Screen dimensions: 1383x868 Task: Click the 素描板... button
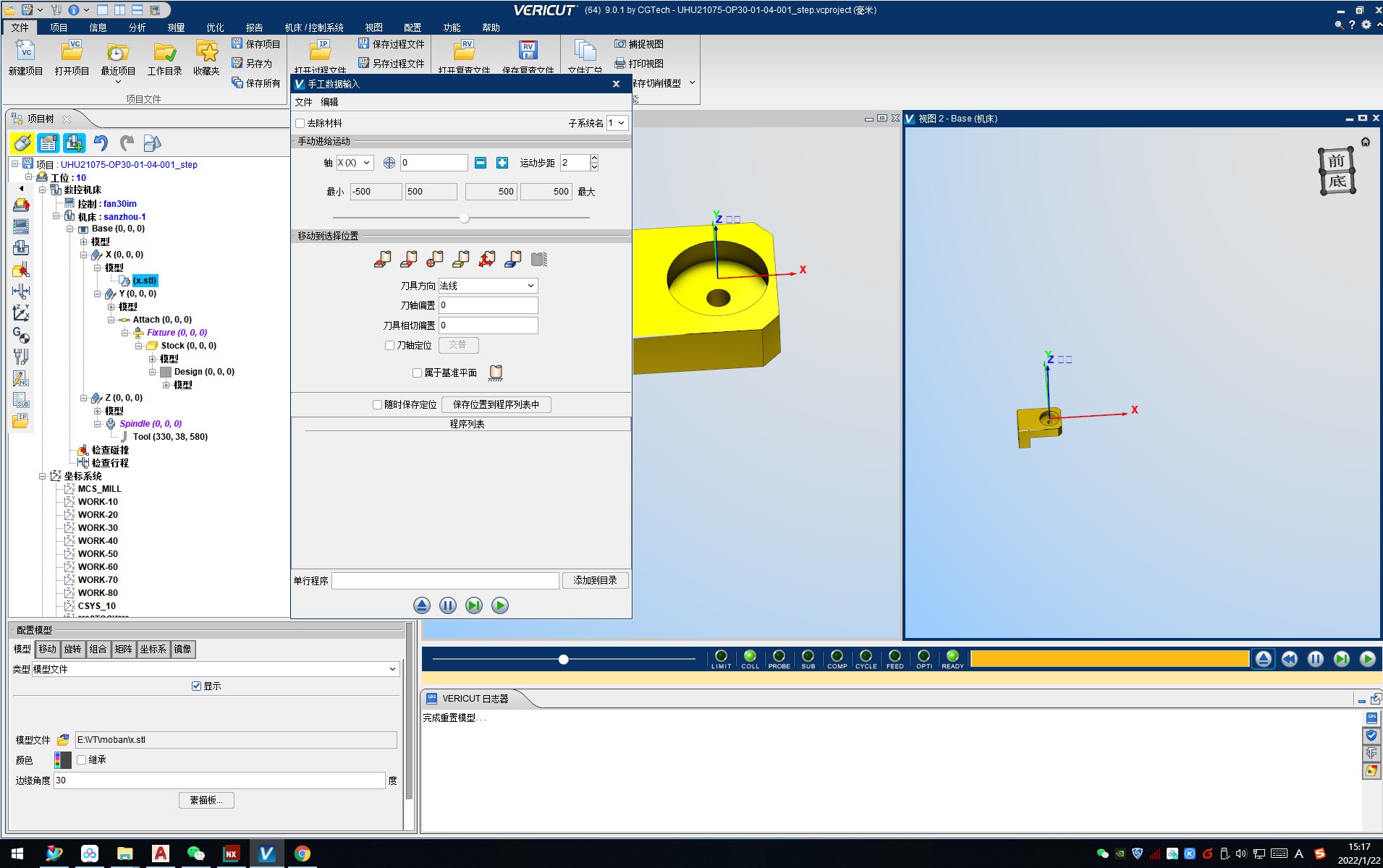coord(206,800)
